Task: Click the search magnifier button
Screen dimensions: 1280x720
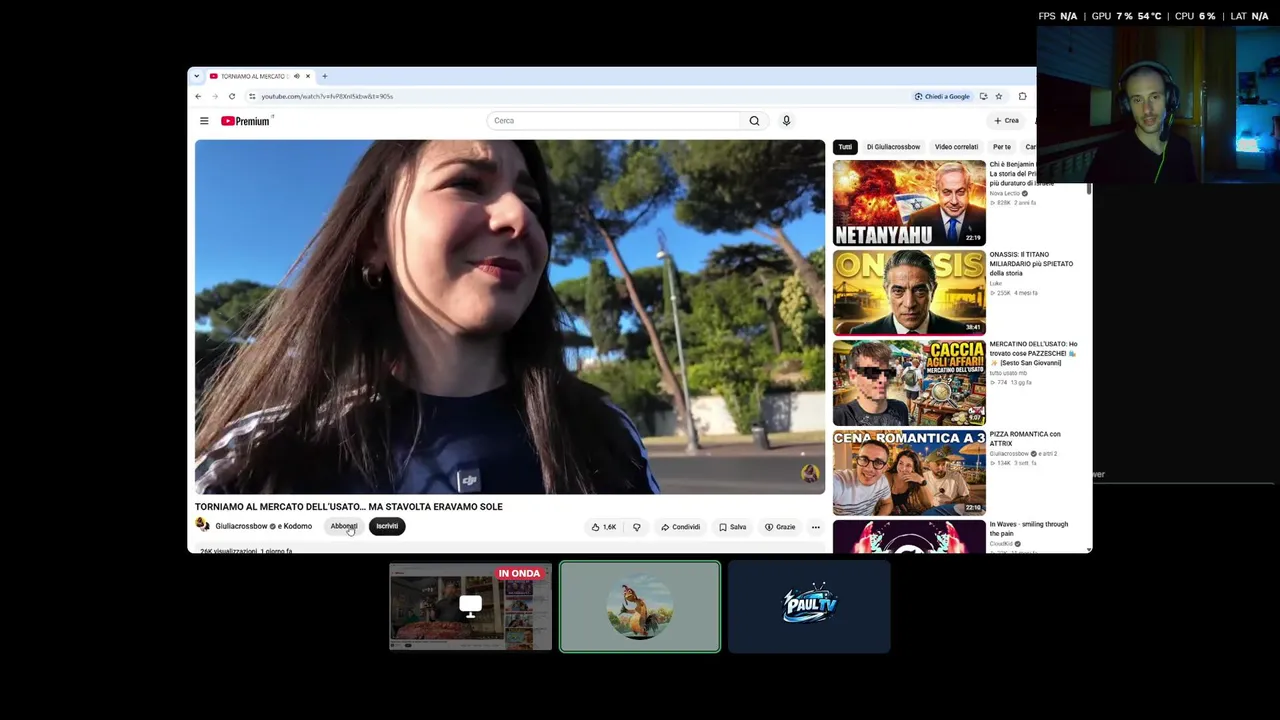Action: point(754,121)
